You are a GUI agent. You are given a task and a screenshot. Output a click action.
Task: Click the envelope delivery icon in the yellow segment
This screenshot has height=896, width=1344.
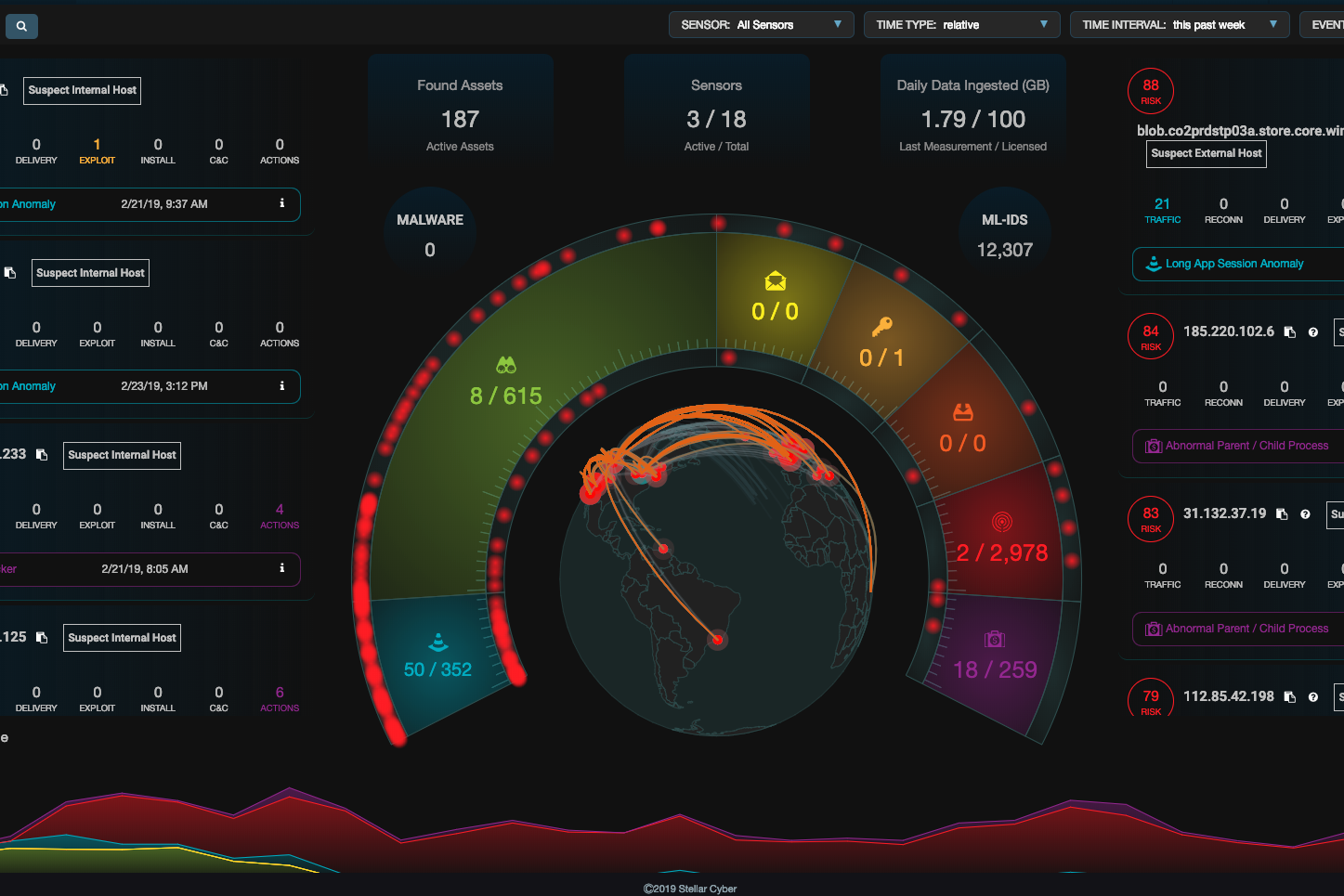776,281
